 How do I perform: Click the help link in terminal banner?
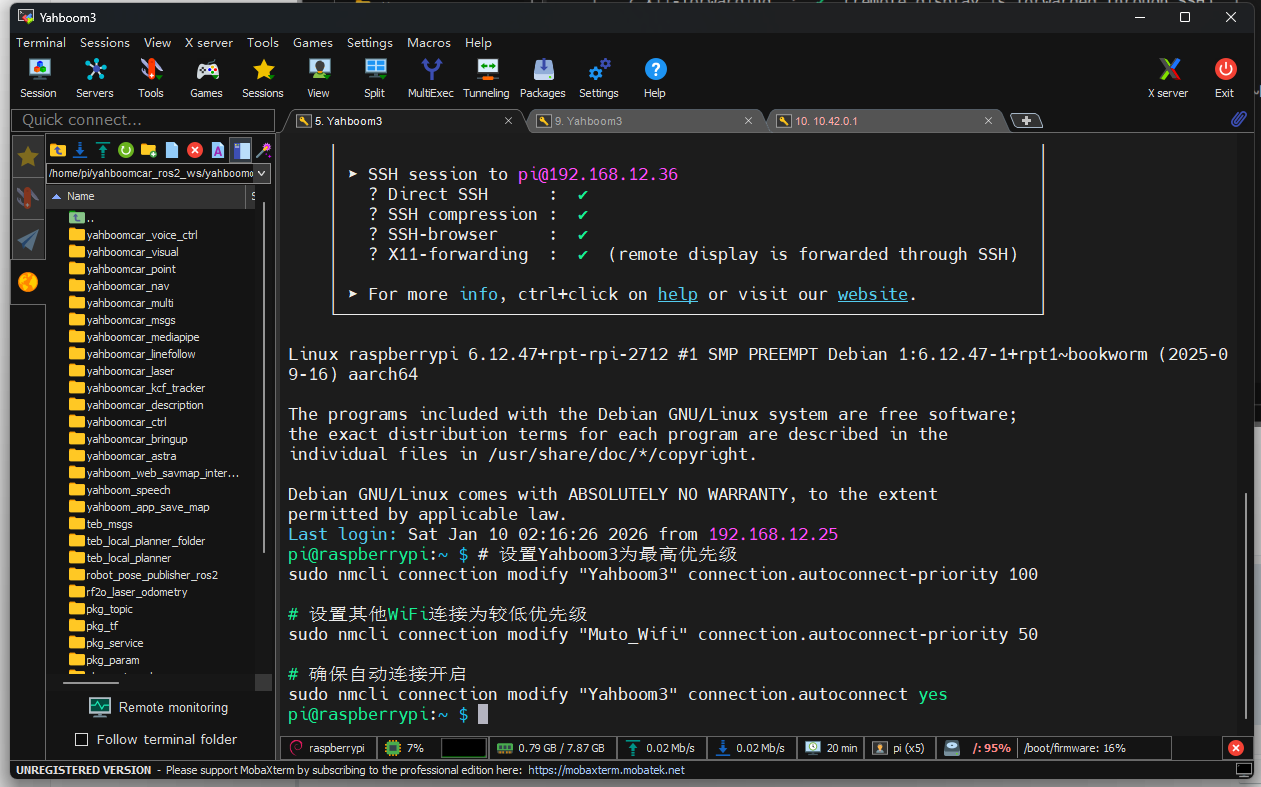coord(677,295)
